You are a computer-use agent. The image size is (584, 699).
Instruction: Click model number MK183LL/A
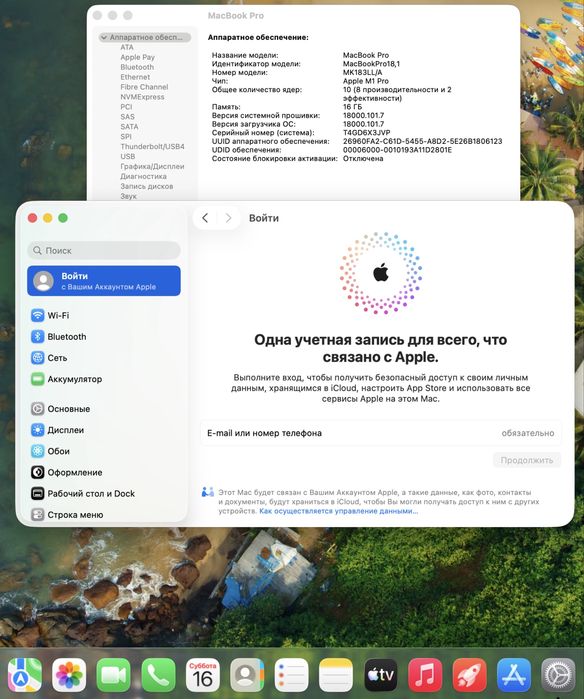362,72
